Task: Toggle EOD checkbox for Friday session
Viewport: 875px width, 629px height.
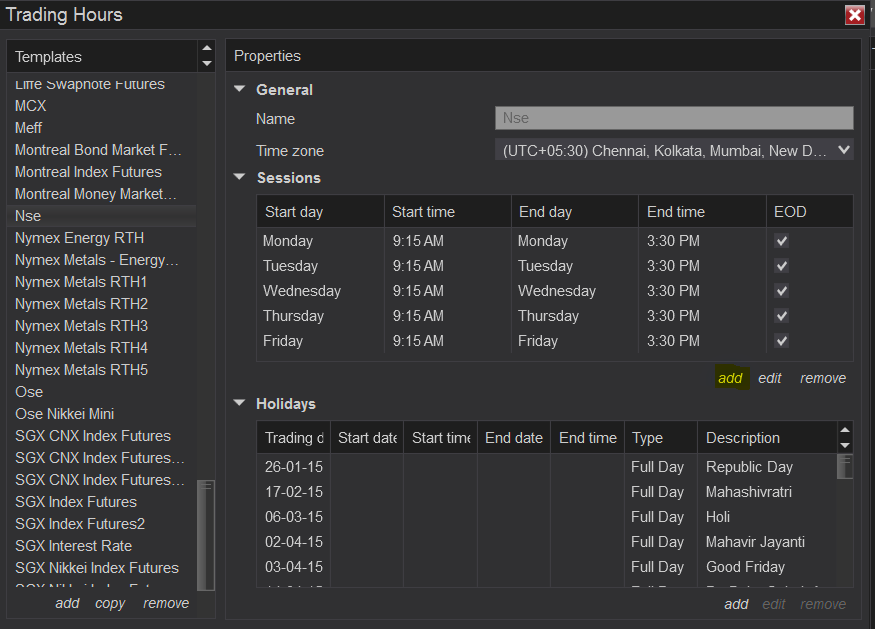Action: [x=782, y=341]
